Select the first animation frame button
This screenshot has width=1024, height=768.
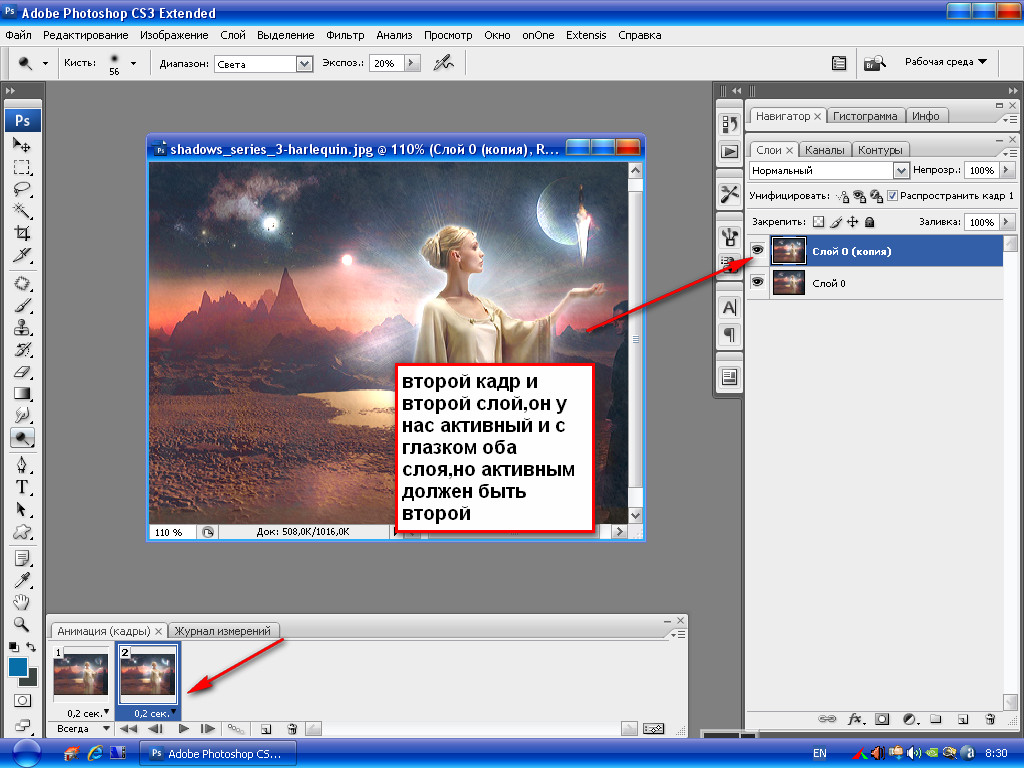pos(128,729)
